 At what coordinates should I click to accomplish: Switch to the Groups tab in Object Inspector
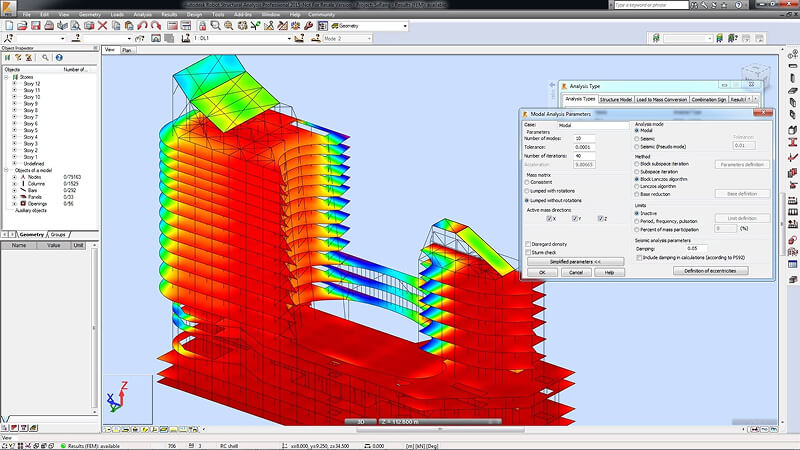pyautogui.click(x=58, y=235)
